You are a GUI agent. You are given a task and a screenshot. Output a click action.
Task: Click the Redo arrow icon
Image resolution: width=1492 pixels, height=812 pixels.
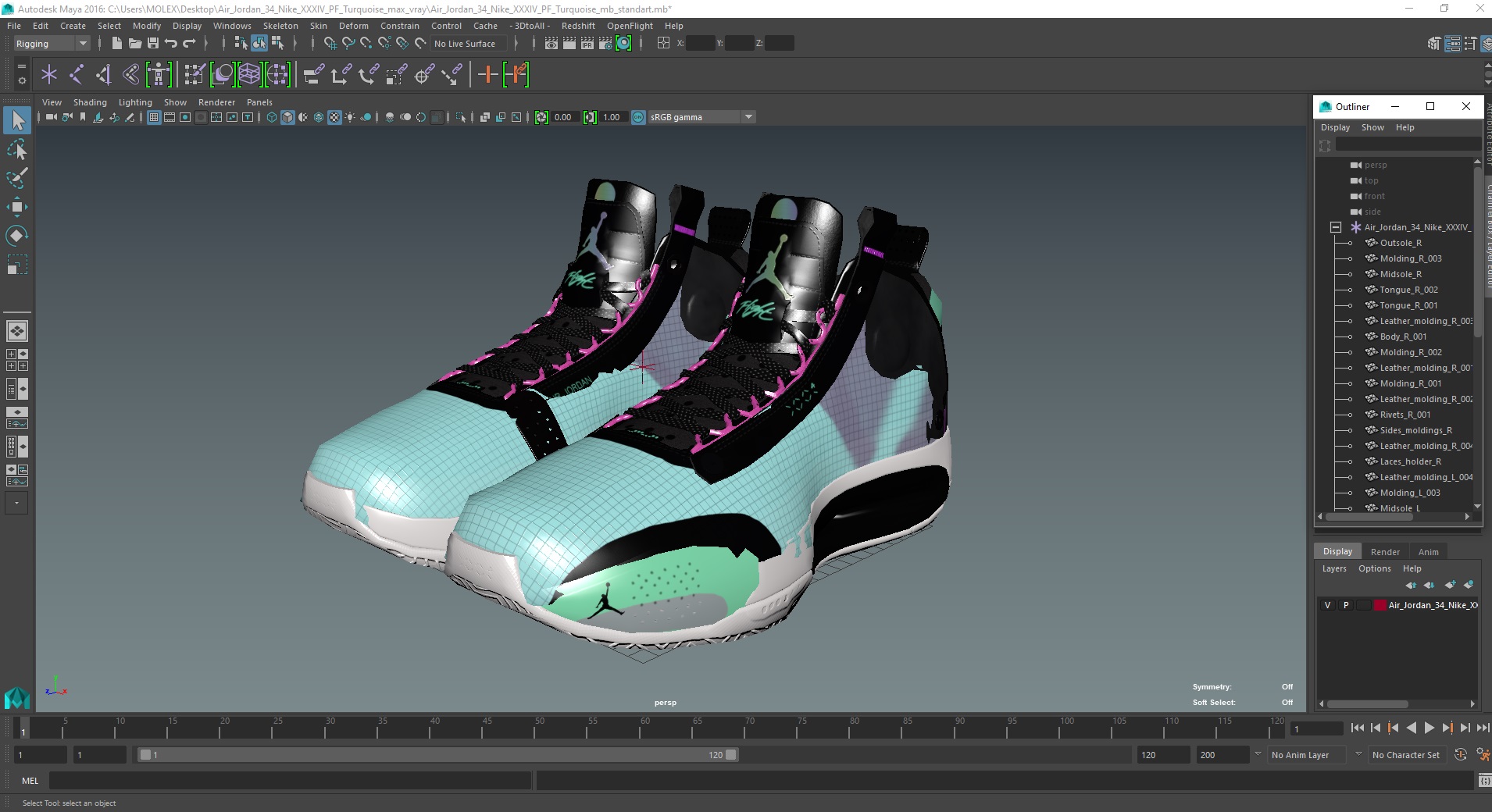coord(189,43)
